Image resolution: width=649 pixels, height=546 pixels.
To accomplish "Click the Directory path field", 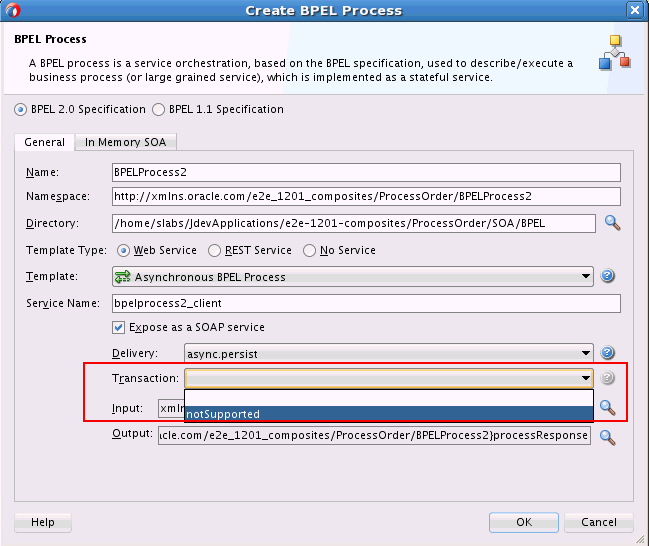I will pos(354,224).
